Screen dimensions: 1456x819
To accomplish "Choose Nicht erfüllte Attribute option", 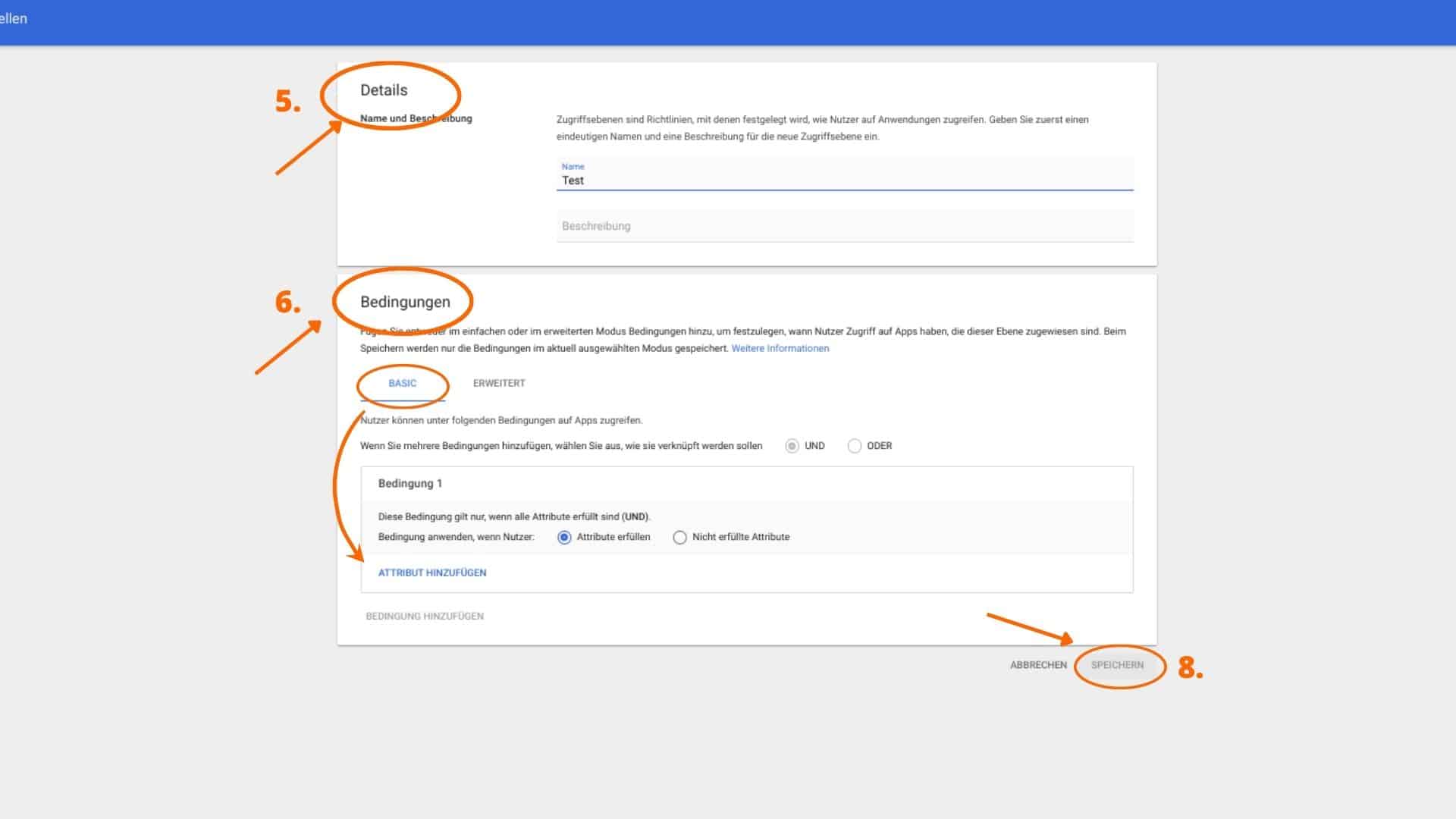I will [679, 538].
